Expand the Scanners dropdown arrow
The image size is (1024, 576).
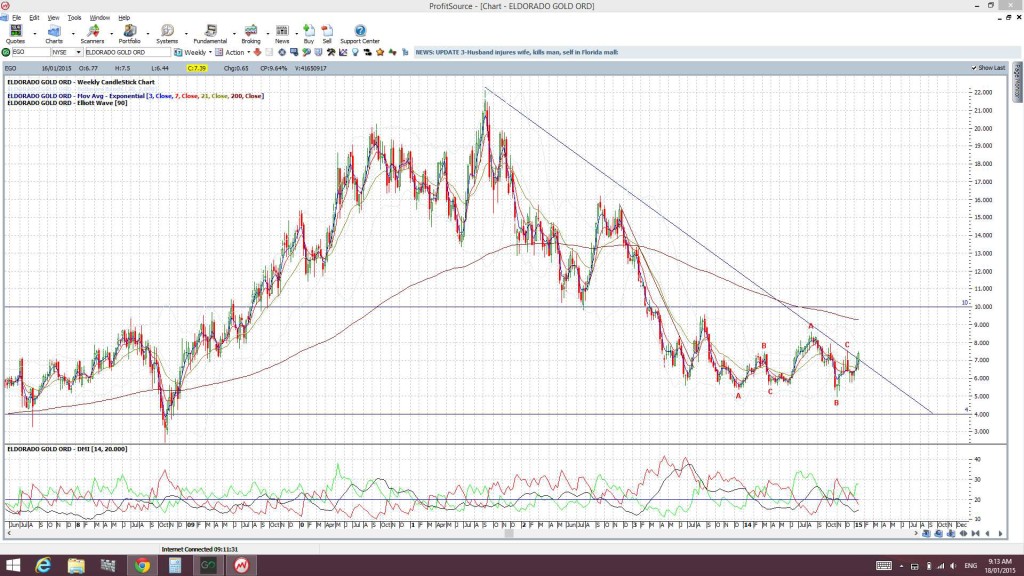pos(111,34)
